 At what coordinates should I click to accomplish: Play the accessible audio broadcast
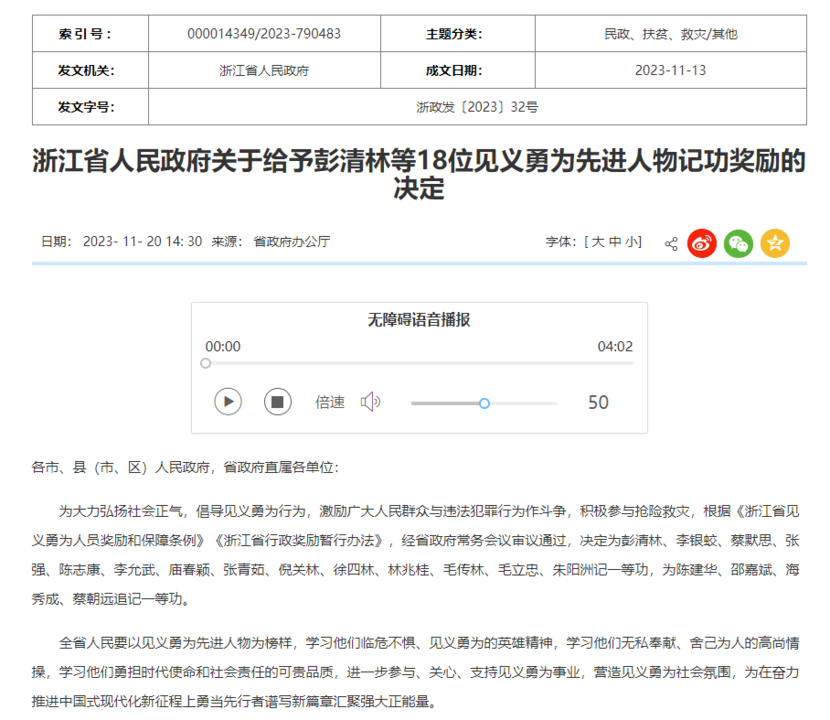(x=228, y=402)
